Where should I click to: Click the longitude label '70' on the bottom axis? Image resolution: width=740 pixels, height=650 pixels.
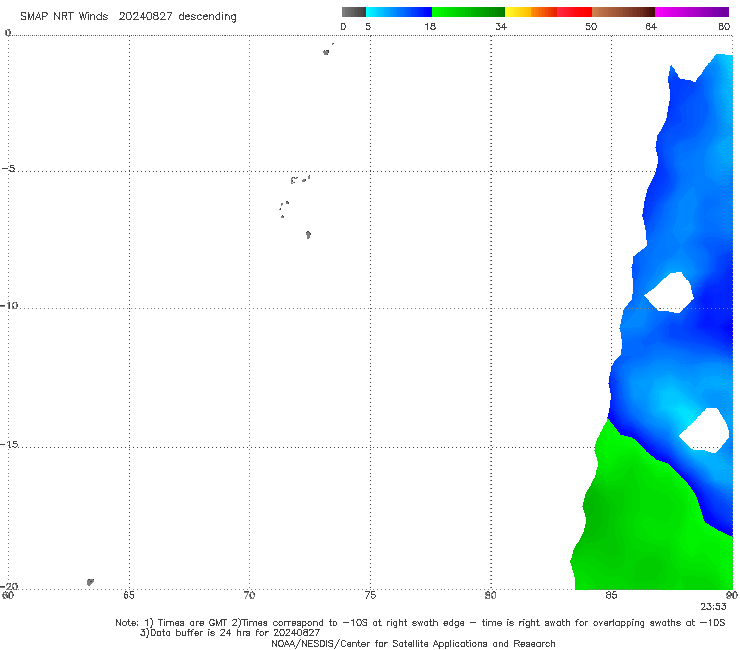(249, 595)
